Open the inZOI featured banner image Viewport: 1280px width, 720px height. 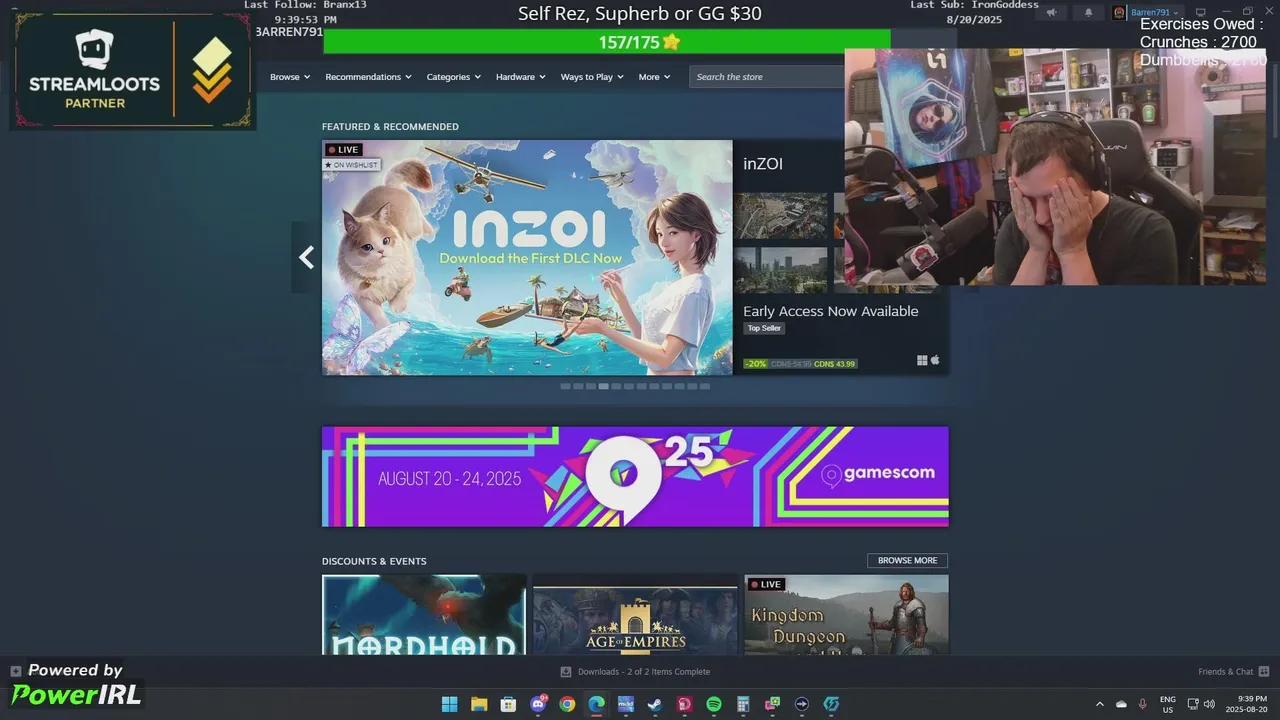tap(527, 258)
